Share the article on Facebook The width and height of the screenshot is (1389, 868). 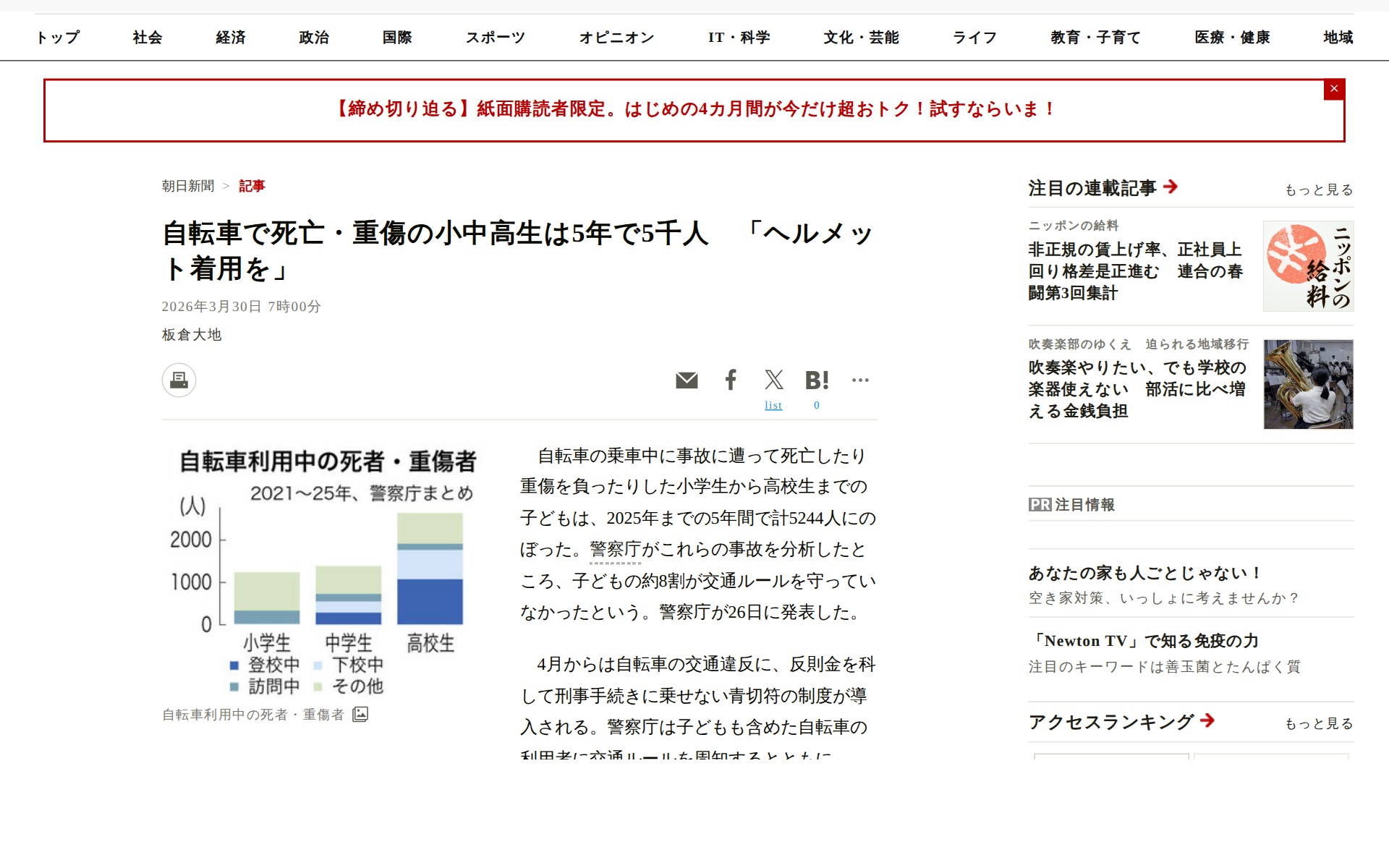[x=730, y=380]
